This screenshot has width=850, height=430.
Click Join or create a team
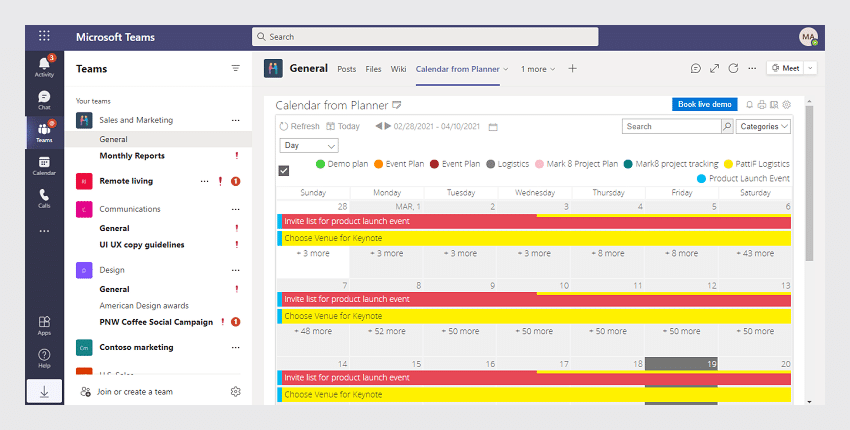126,392
